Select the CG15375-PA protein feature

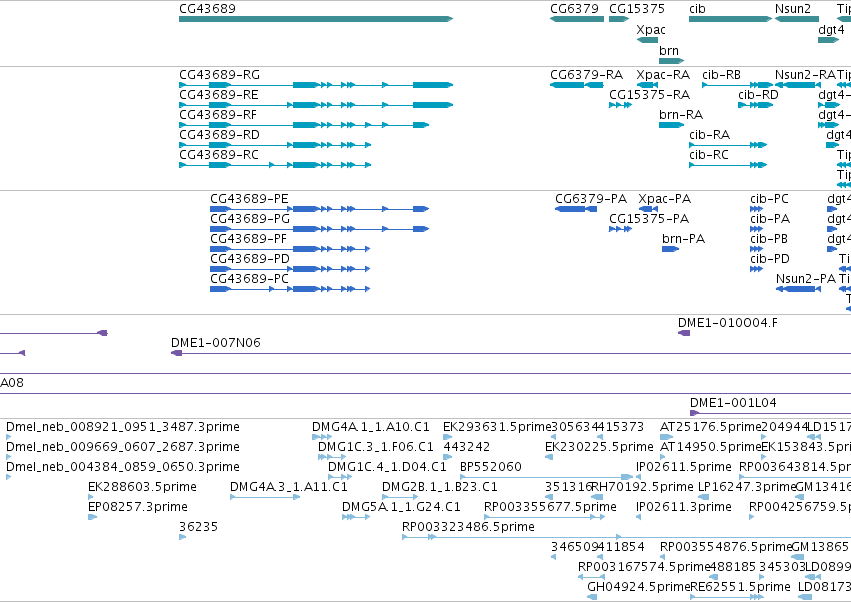620,229
